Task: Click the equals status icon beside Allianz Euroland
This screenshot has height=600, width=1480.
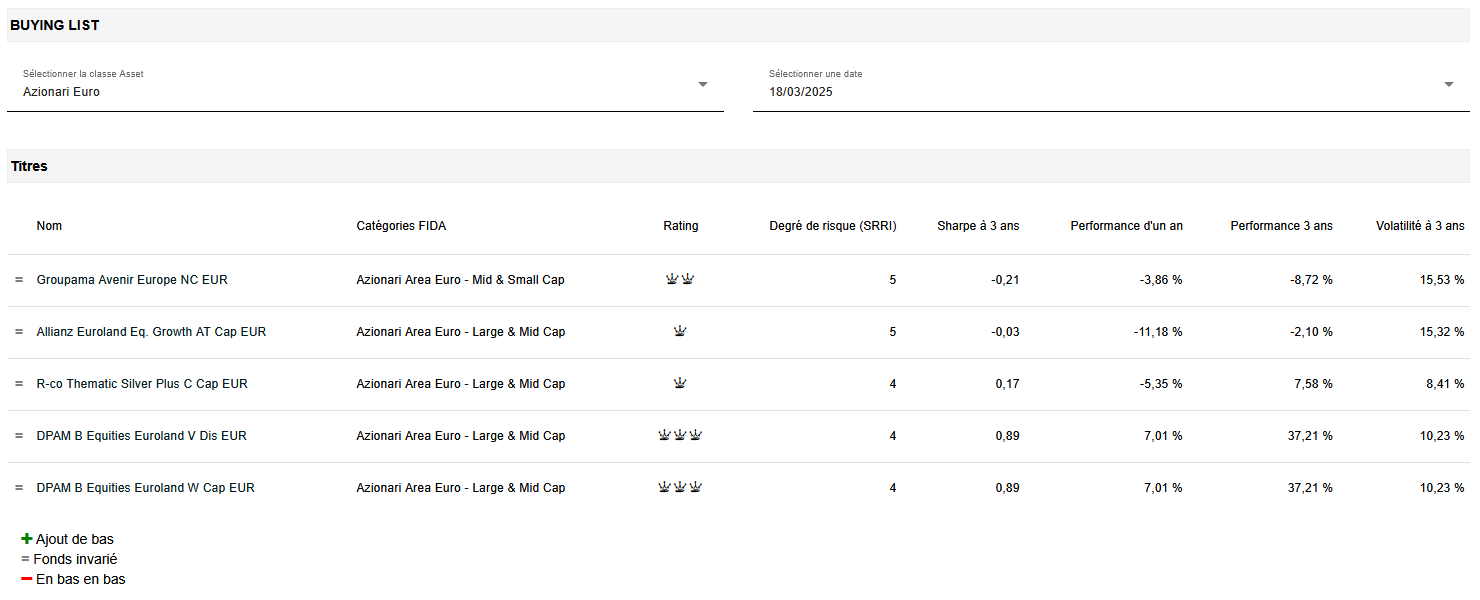Action: pos(18,332)
